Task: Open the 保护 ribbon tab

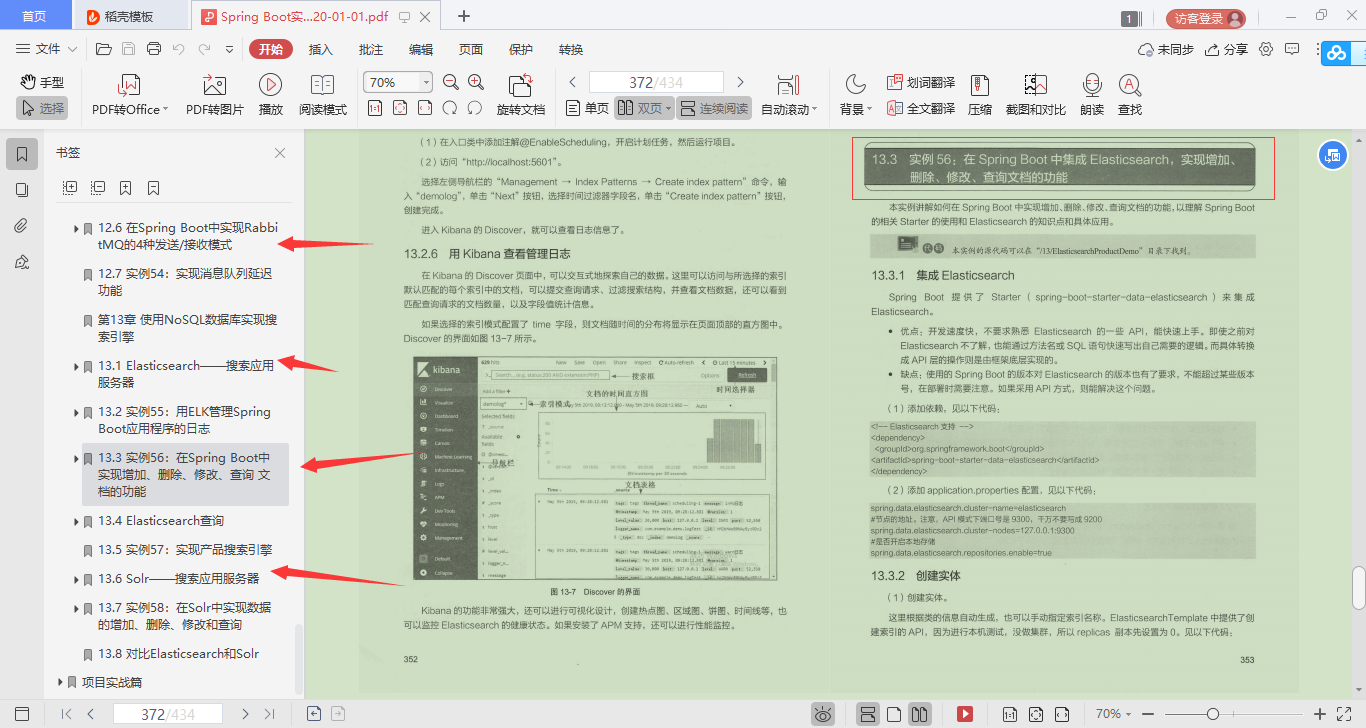Action: coord(521,49)
